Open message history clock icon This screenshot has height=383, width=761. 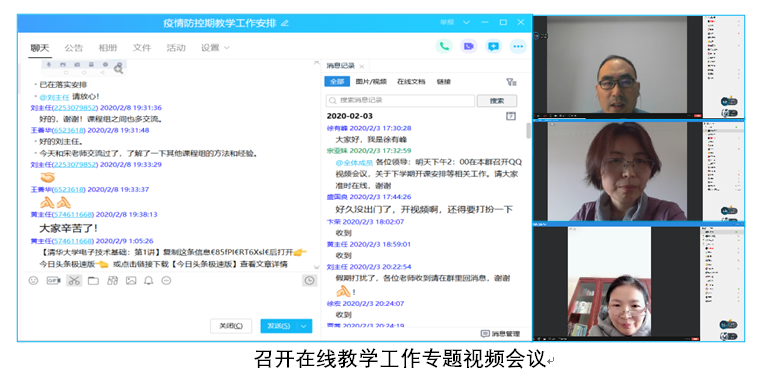click(x=310, y=281)
